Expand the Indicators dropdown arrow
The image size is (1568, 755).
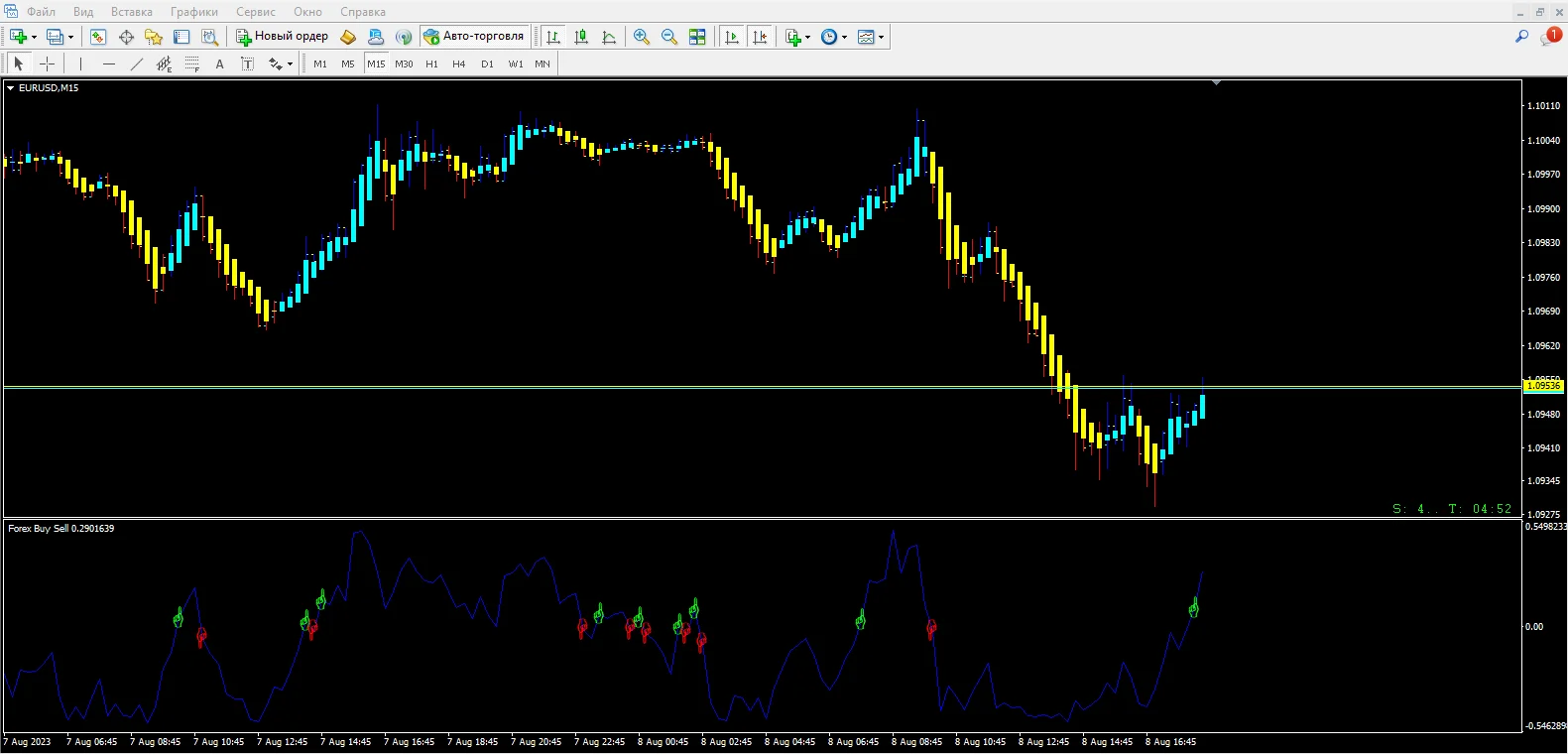pos(807,38)
